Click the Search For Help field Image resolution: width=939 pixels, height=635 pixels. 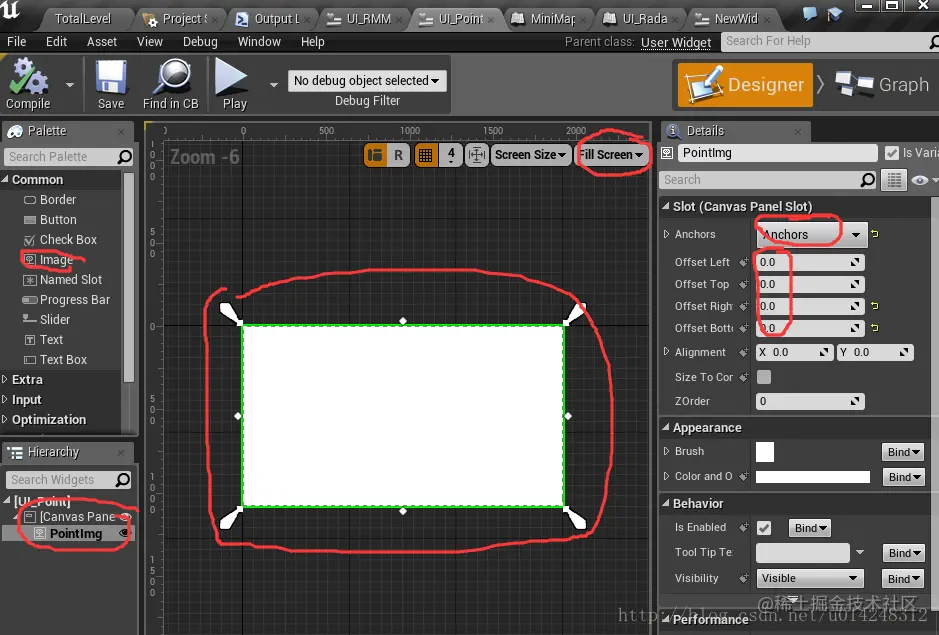coord(825,41)
